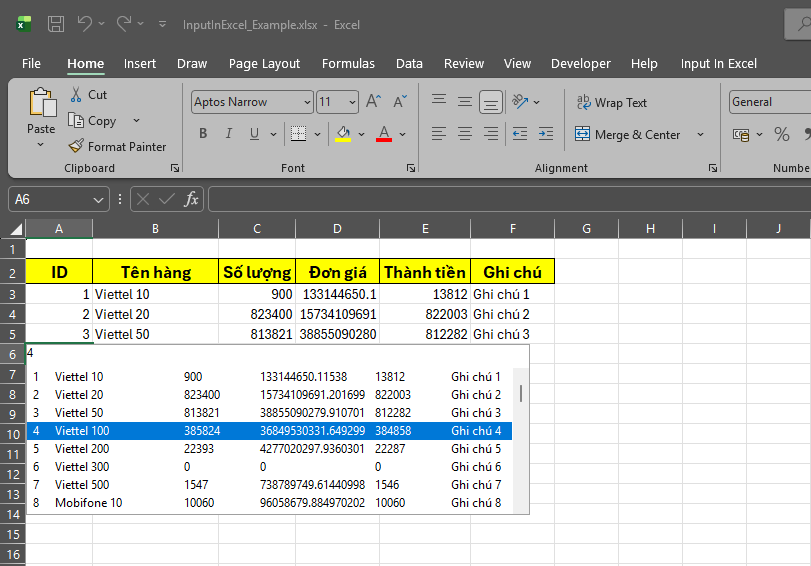The width and height of the screenshot is (811, 566).
Task: Set Middle Align for cell
Action: pyautogui.click(x=465, y=101)
